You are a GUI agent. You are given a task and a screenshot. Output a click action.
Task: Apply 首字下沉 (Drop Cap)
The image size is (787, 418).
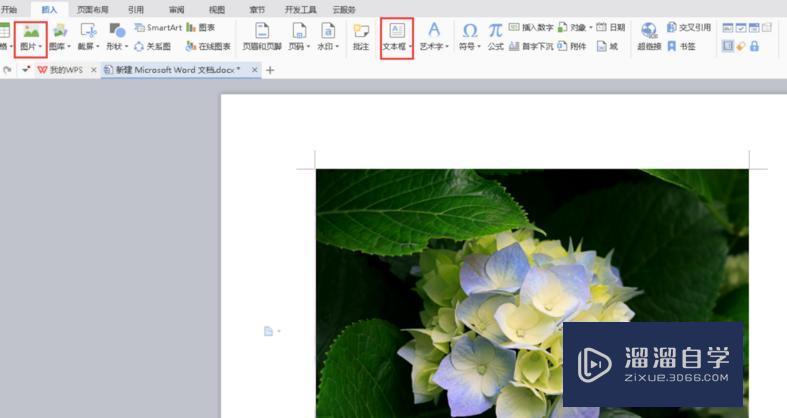tap(531, 46)
